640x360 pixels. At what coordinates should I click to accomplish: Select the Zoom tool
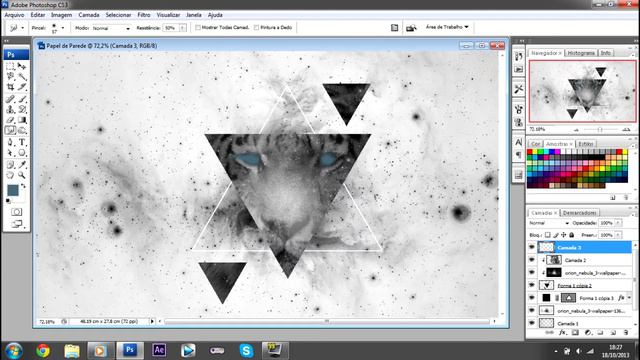pyautogui.click(x=22, y=176)
